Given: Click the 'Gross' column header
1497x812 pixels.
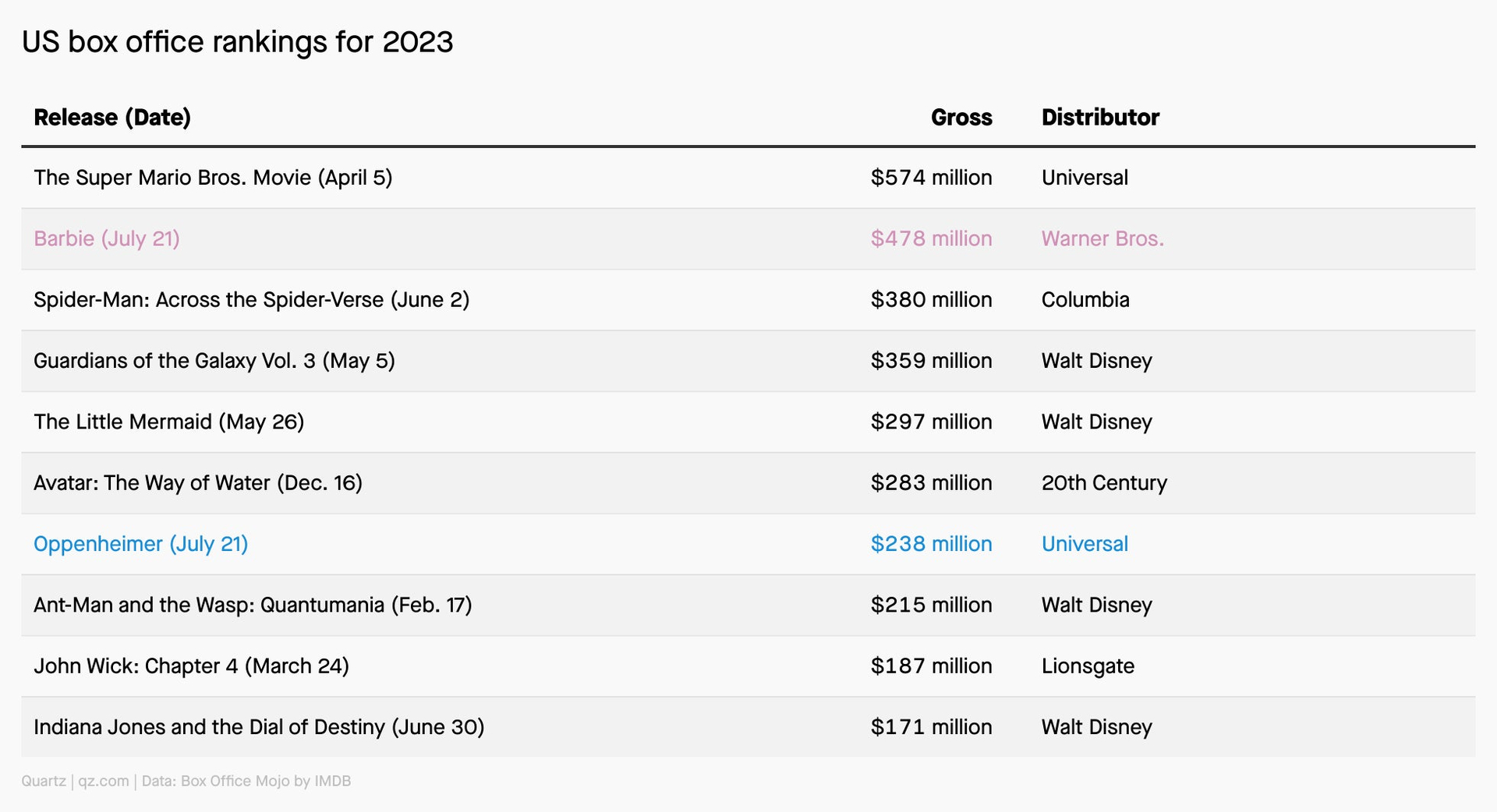Looking at the screenshot, I should click(x=961, y=118).
